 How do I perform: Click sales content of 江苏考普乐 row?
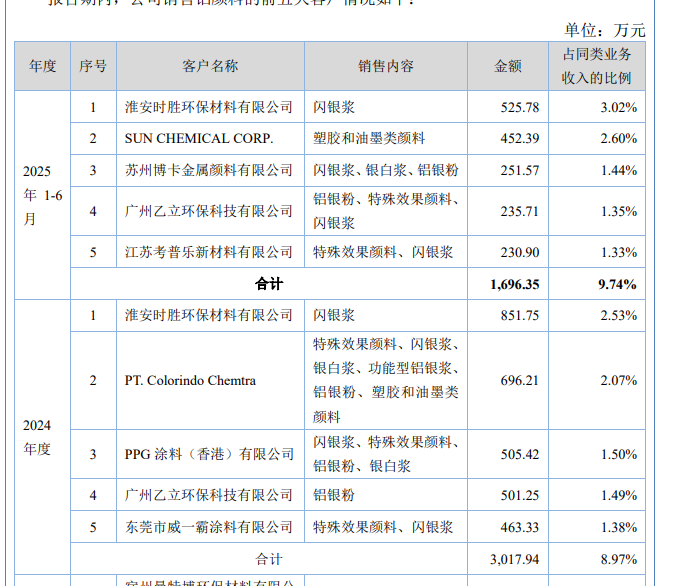pos(386,252)
